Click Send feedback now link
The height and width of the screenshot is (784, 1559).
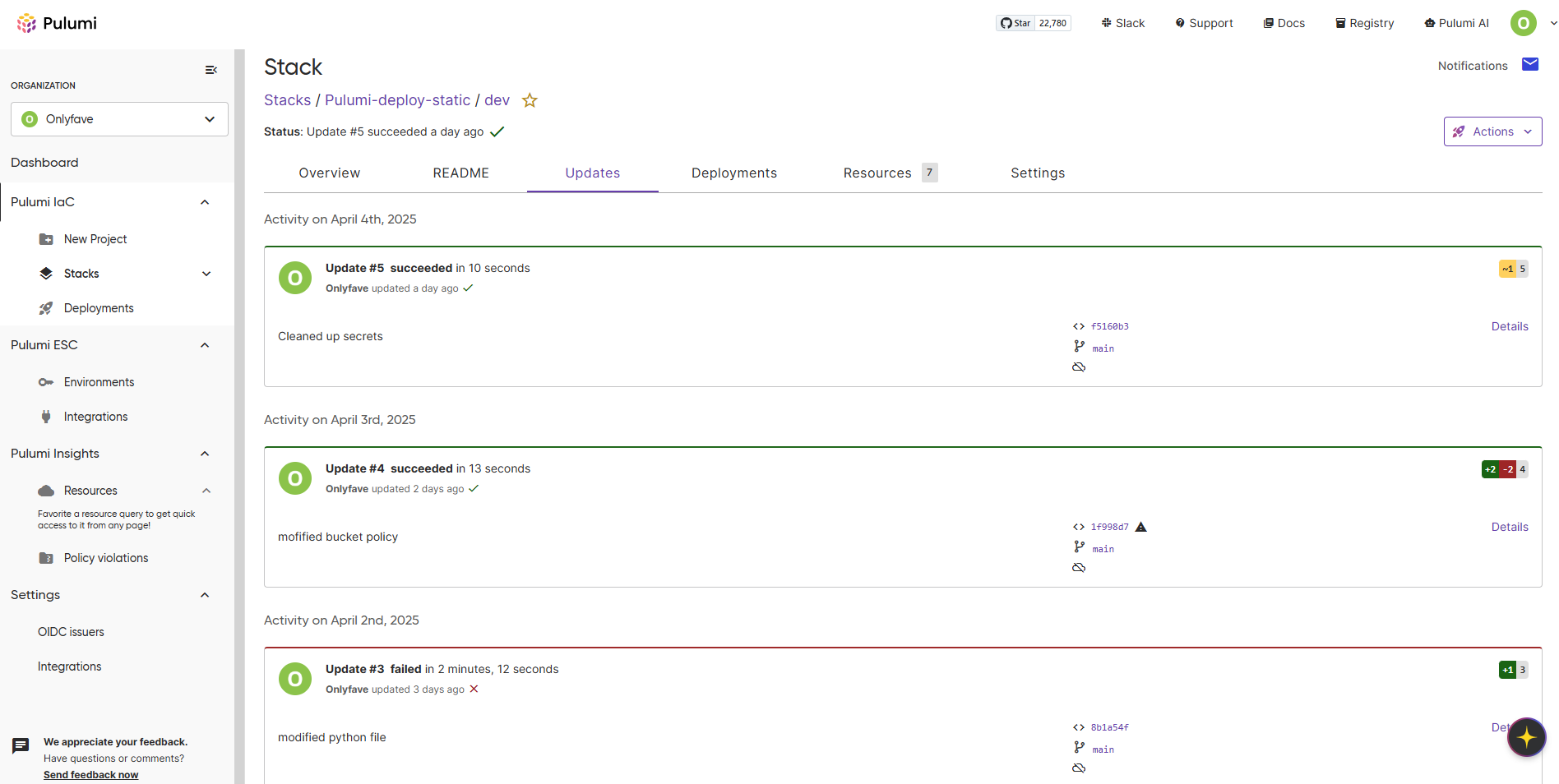coord(90,775)
